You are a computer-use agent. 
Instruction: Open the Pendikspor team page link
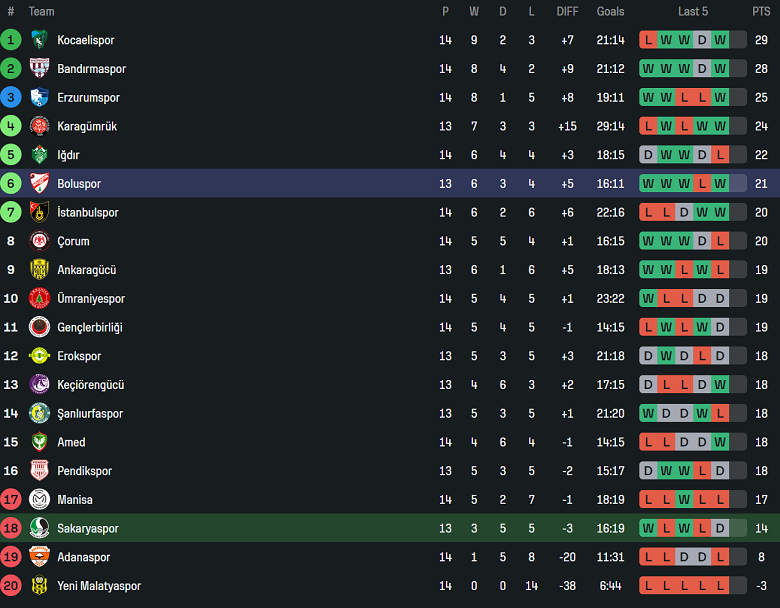(x=84, y=471)
